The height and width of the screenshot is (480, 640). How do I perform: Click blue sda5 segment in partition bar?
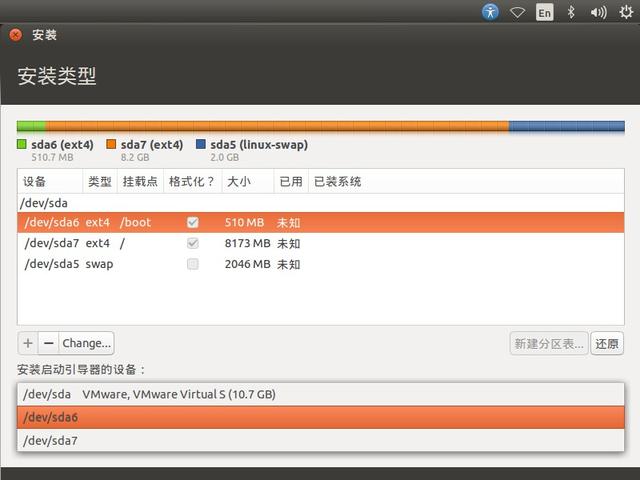[x=567, y=126]
